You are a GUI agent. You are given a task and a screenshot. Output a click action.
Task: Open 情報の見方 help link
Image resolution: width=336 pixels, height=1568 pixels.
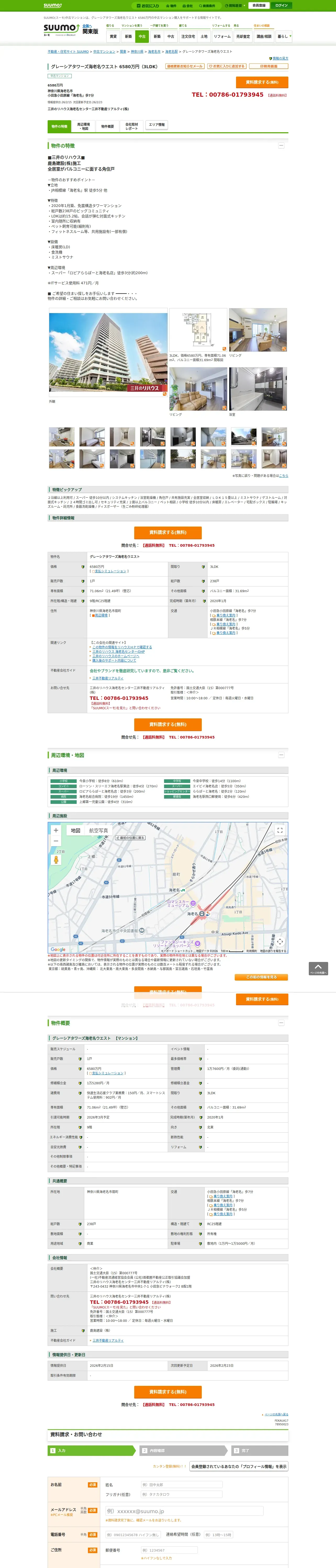tap(280, 59)
